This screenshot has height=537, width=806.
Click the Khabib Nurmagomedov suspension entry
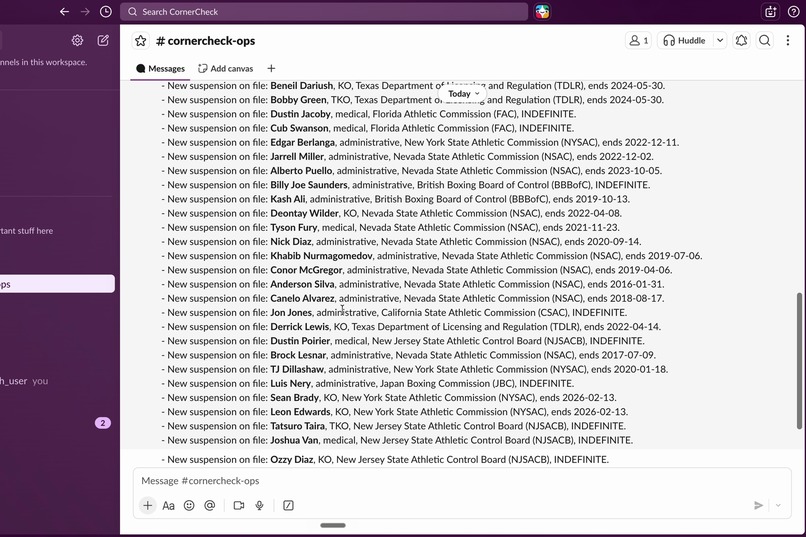432,255
